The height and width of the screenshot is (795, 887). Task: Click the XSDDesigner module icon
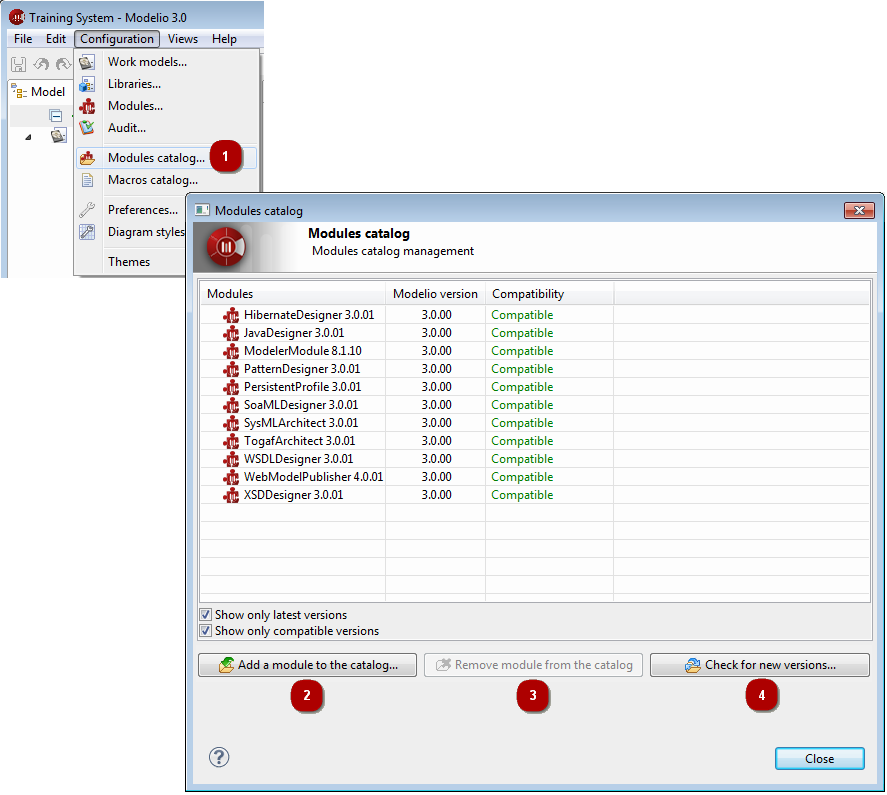(x=231, y=496)
